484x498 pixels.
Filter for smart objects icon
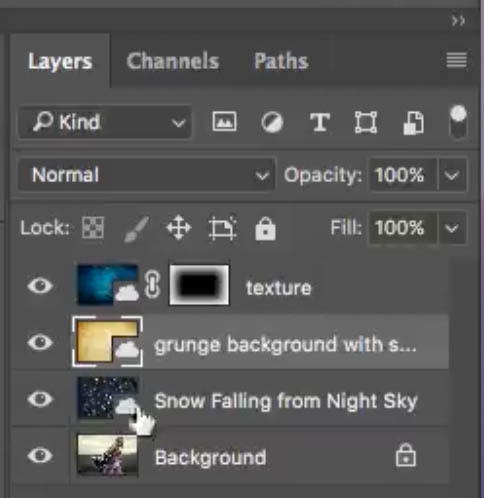coord(413,123)
